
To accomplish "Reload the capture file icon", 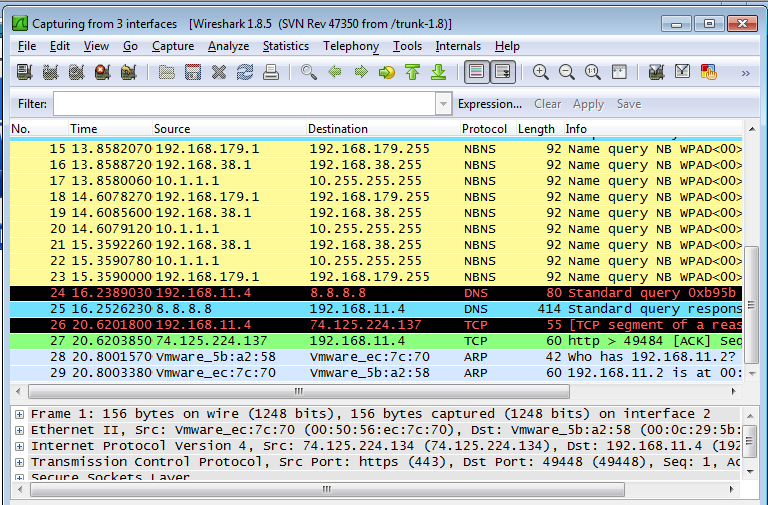I will (x=245, y=72).
